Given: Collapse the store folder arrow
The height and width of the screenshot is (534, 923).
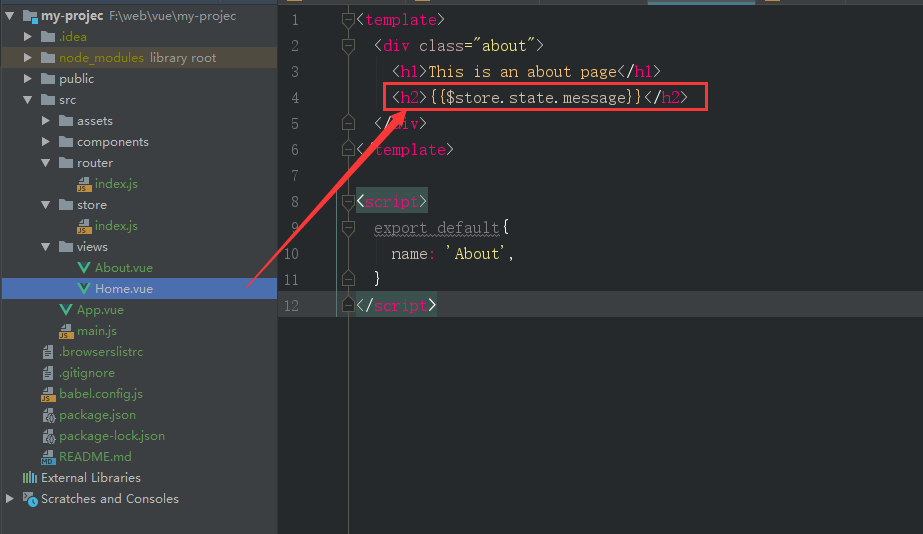Looking at the screenshot, I should click(46, 205).
